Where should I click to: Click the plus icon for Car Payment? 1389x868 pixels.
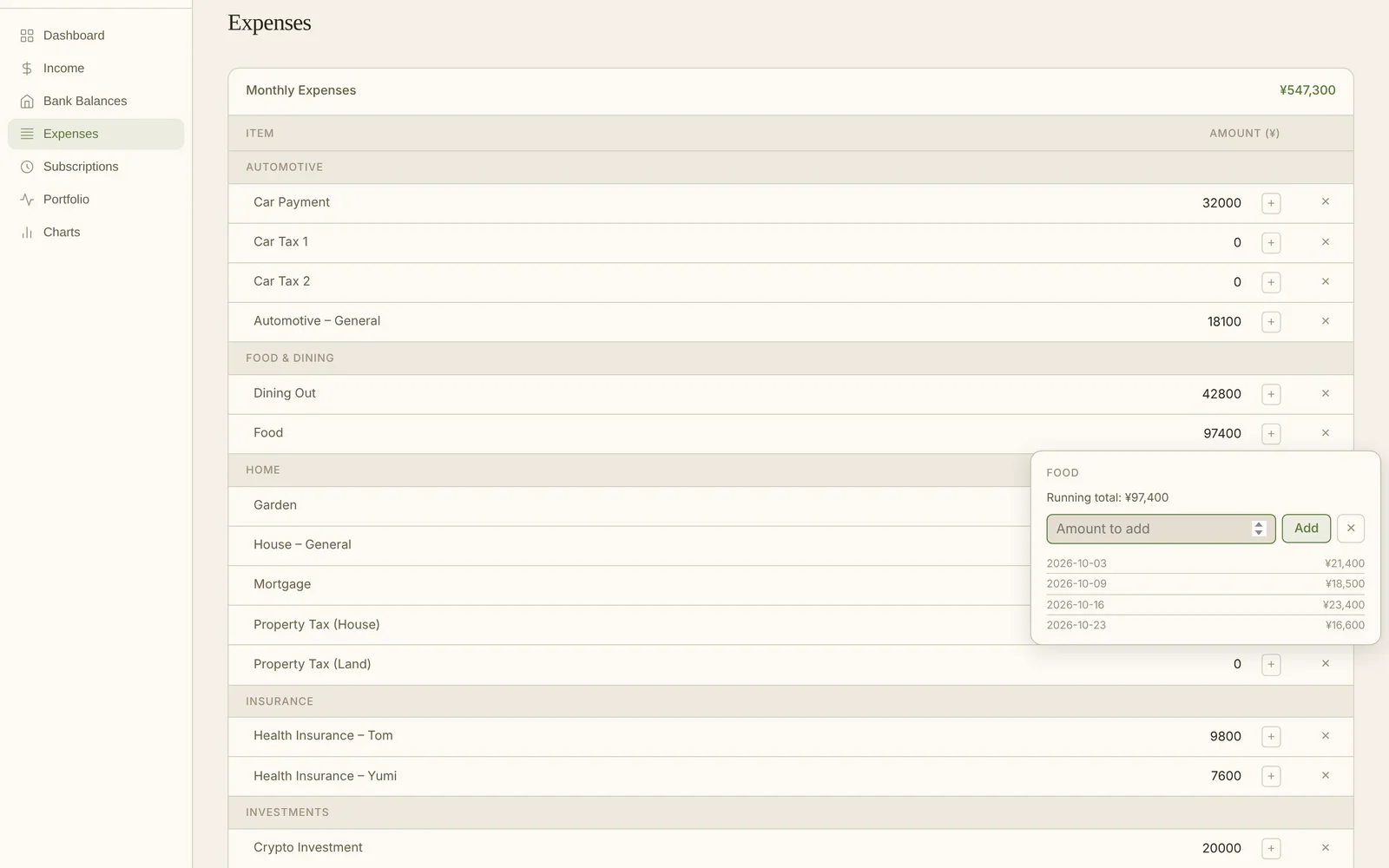pos(1271,203)
